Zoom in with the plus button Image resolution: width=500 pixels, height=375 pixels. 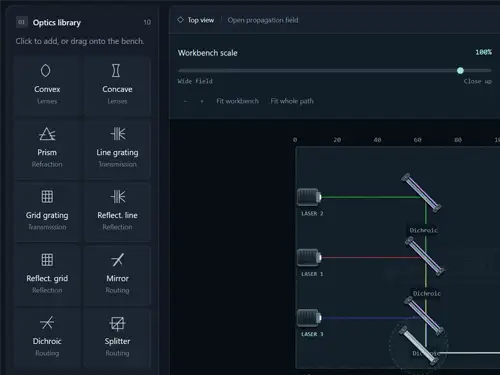click(202, 101)
